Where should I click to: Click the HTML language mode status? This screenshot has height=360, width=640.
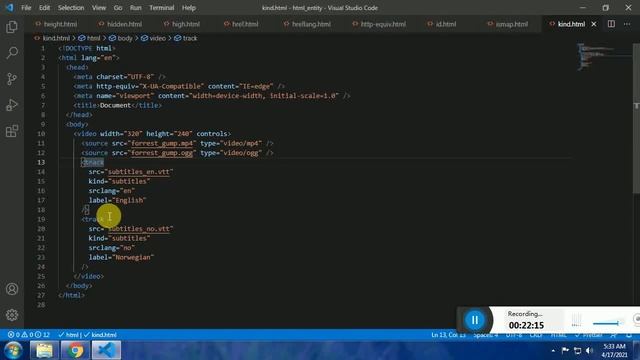click(x=559, y=335)
